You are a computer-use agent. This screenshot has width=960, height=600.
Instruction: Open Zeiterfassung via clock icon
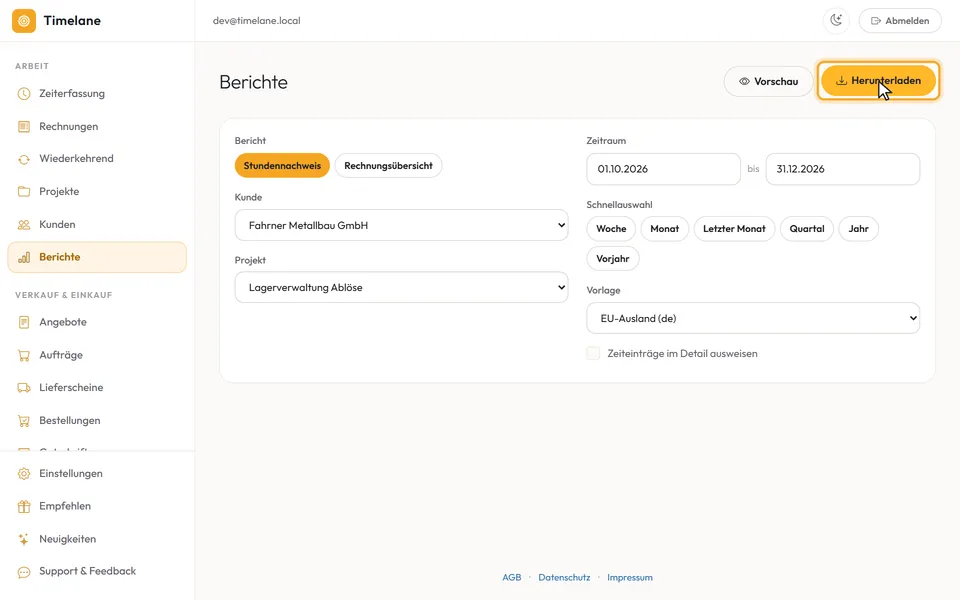click(24, 94)
